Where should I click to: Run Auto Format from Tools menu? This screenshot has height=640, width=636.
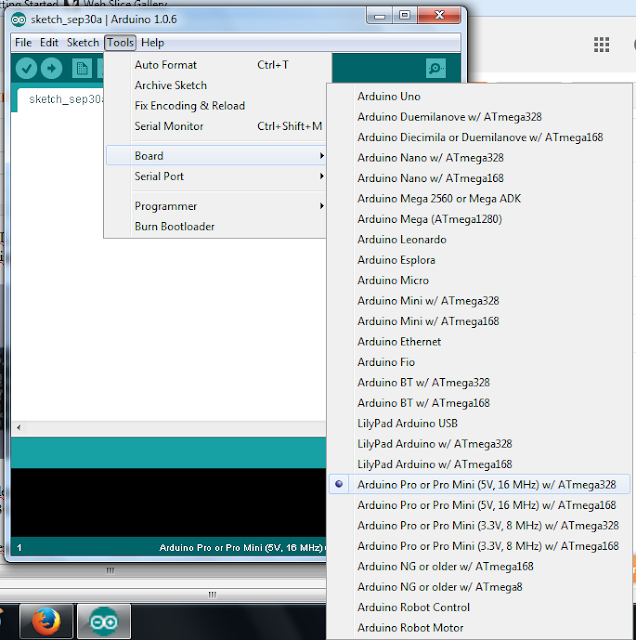pyautogui.click(x=166, y=65)
